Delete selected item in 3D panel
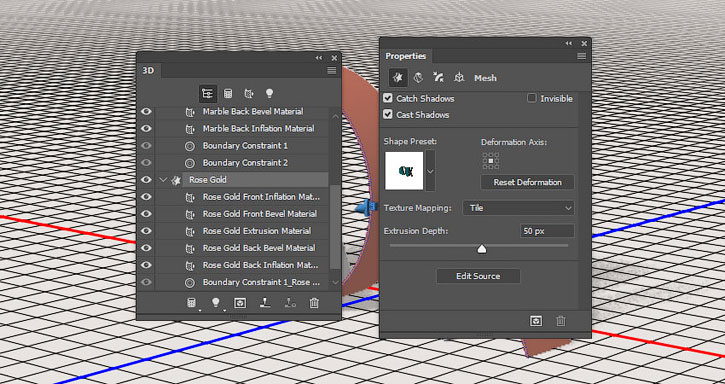725x384 pixels. [314, 303]
